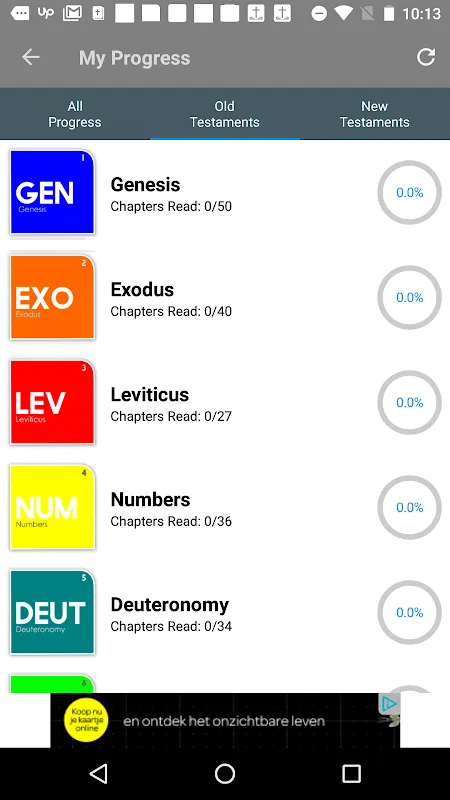Tap the refresh progress icon
Screen dimensions: 450x800
426,57
